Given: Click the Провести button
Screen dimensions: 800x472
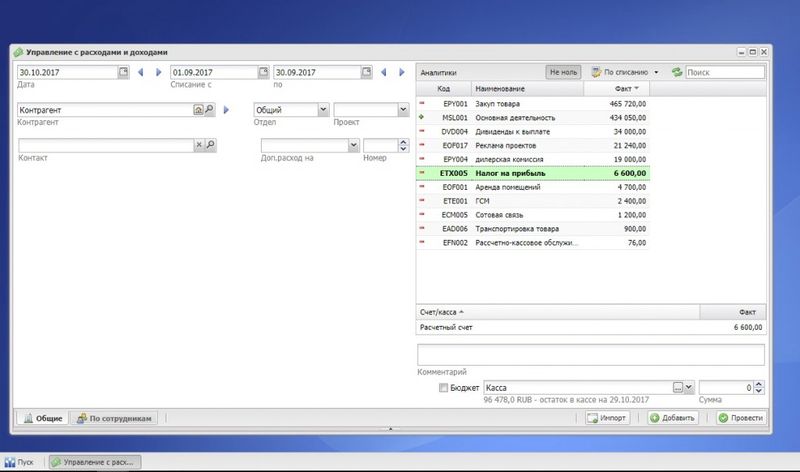Looking at the screenshot, I should point(741,418).
